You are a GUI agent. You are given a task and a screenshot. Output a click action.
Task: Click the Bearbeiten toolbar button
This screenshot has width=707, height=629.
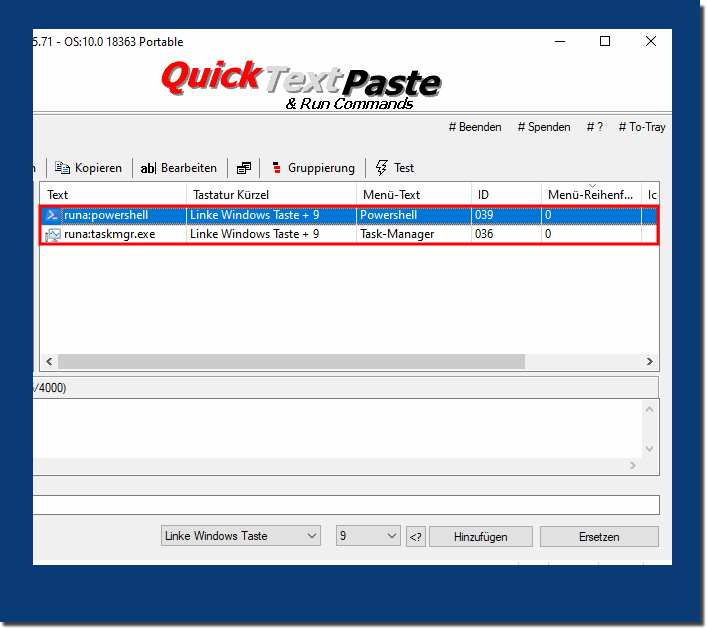[x=179, y=168]
